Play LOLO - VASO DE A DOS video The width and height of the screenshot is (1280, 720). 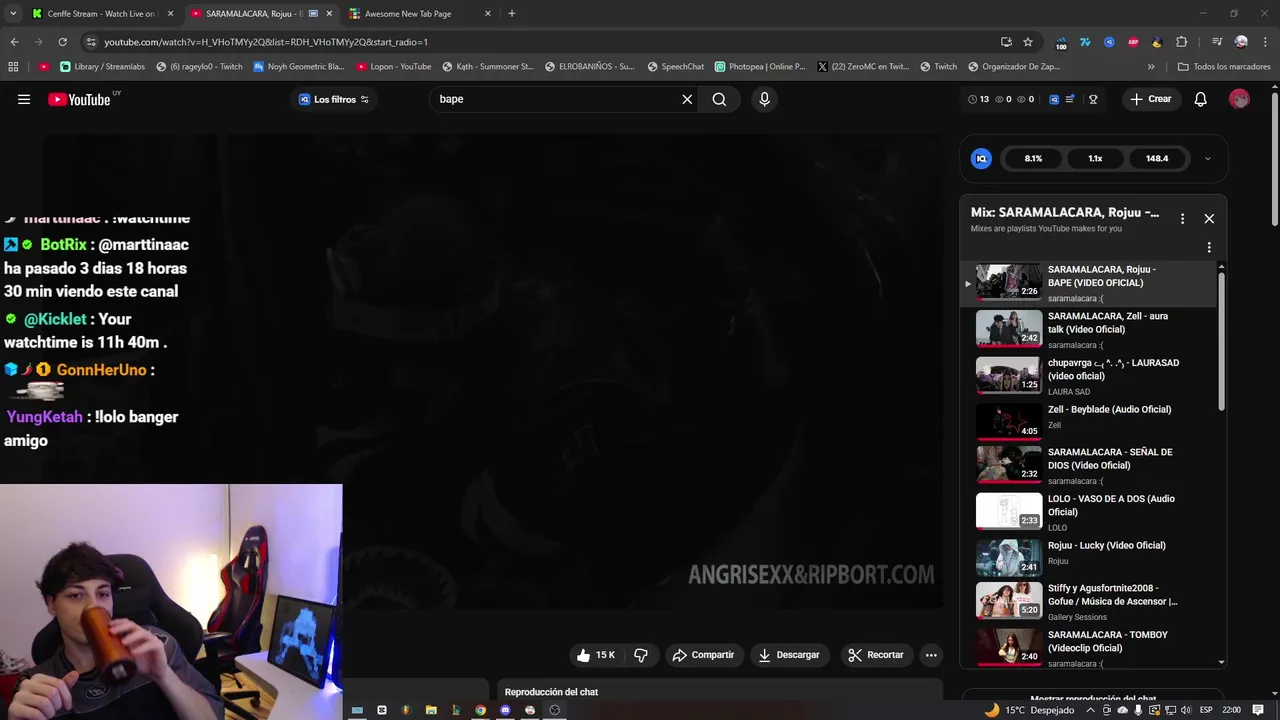1088,512
